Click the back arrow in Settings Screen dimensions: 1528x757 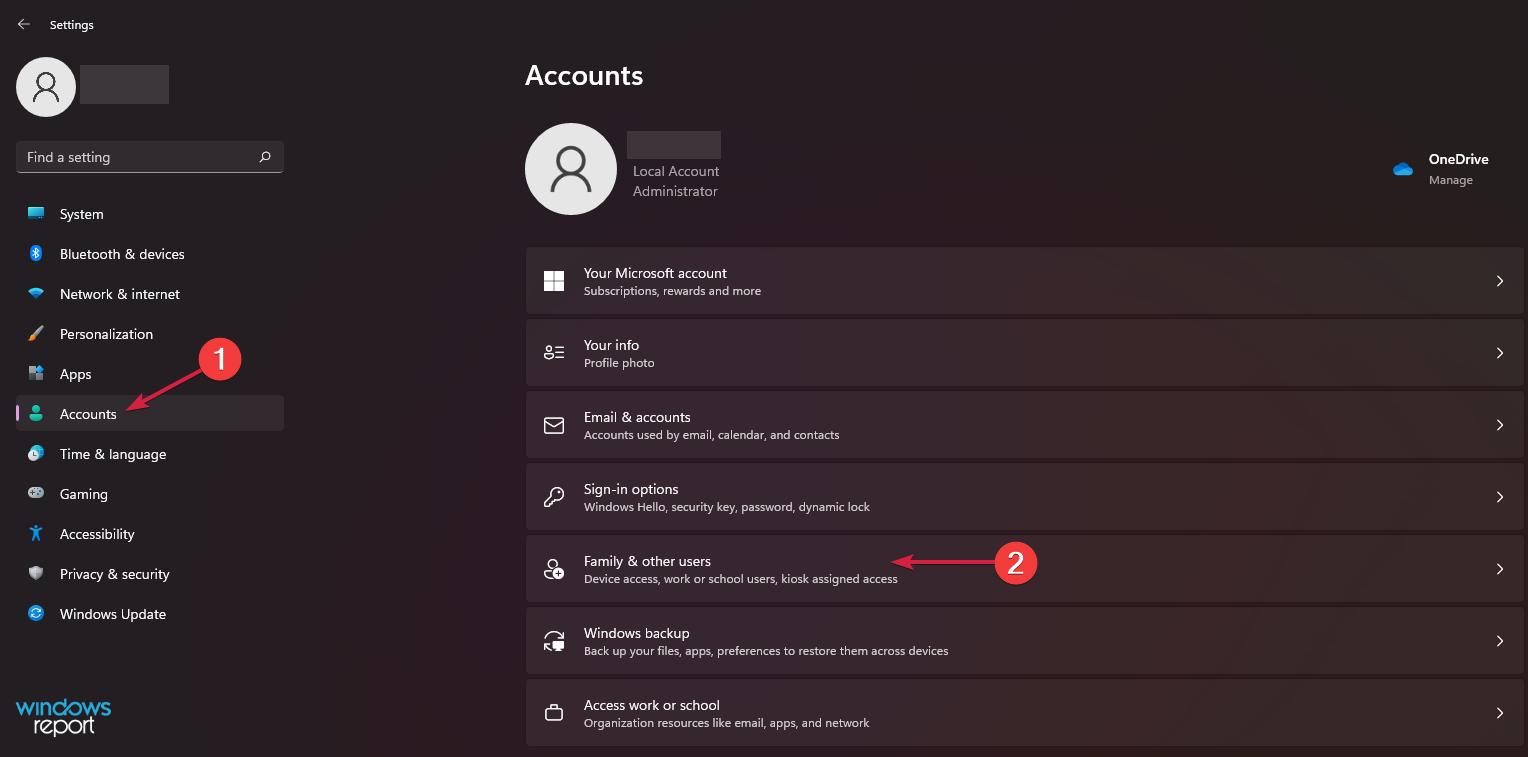coord(24,24)
